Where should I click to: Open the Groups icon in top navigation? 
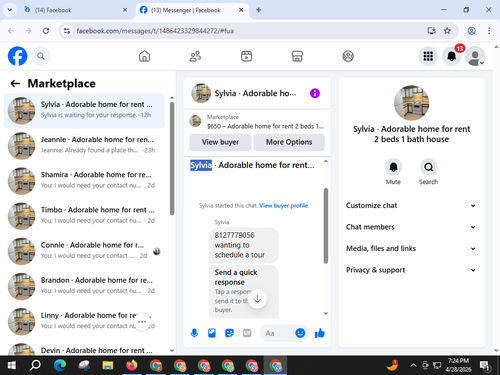coord(348,56)
